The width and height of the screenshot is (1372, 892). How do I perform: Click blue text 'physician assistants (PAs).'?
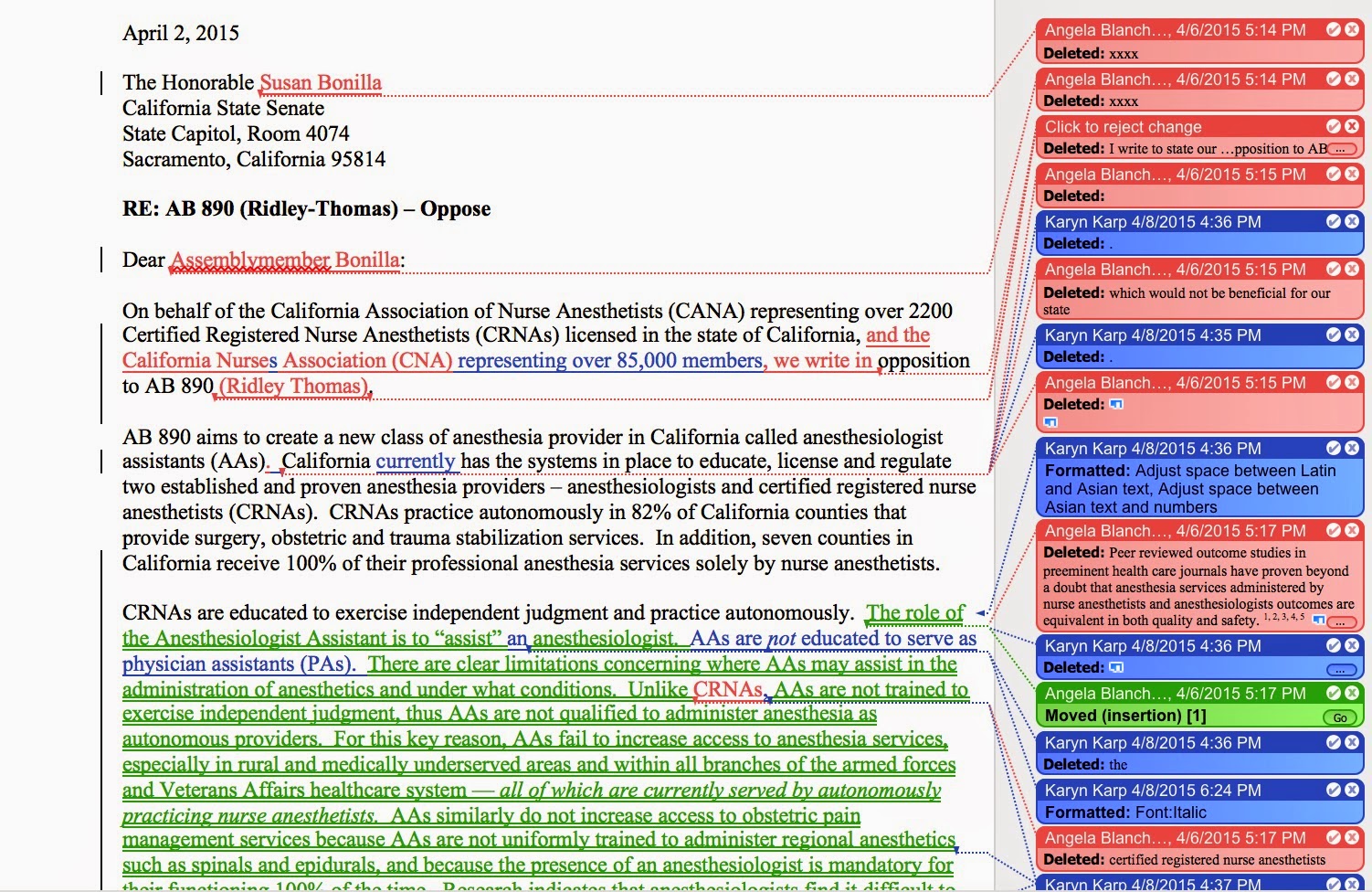pyautogui.click(x=238, y=664)
